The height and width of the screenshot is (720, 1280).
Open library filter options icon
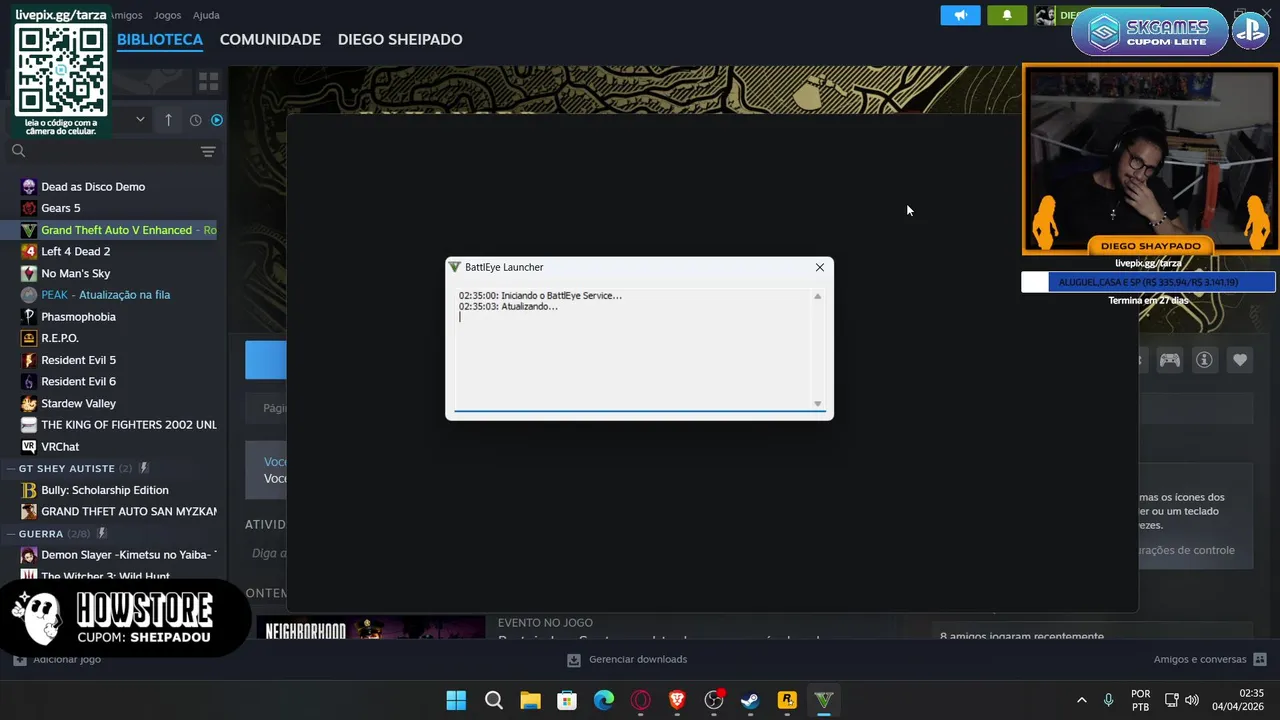pyautogui.click(x=208, y=152)
